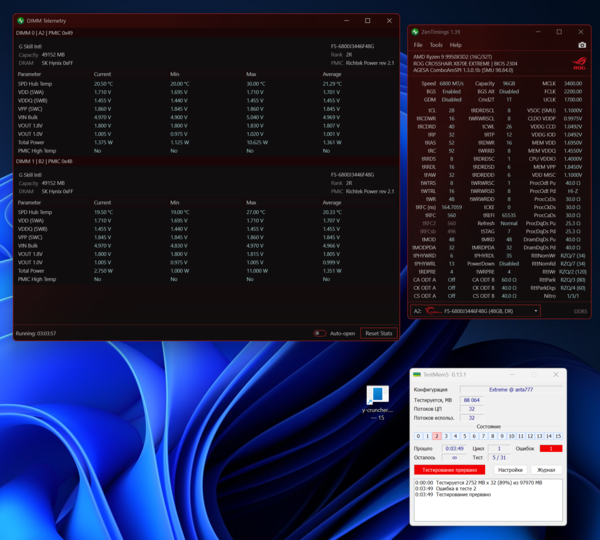Click the ROG logo in ZenTimings
Viewport: 600px width, 540px height.
point(579,64)
